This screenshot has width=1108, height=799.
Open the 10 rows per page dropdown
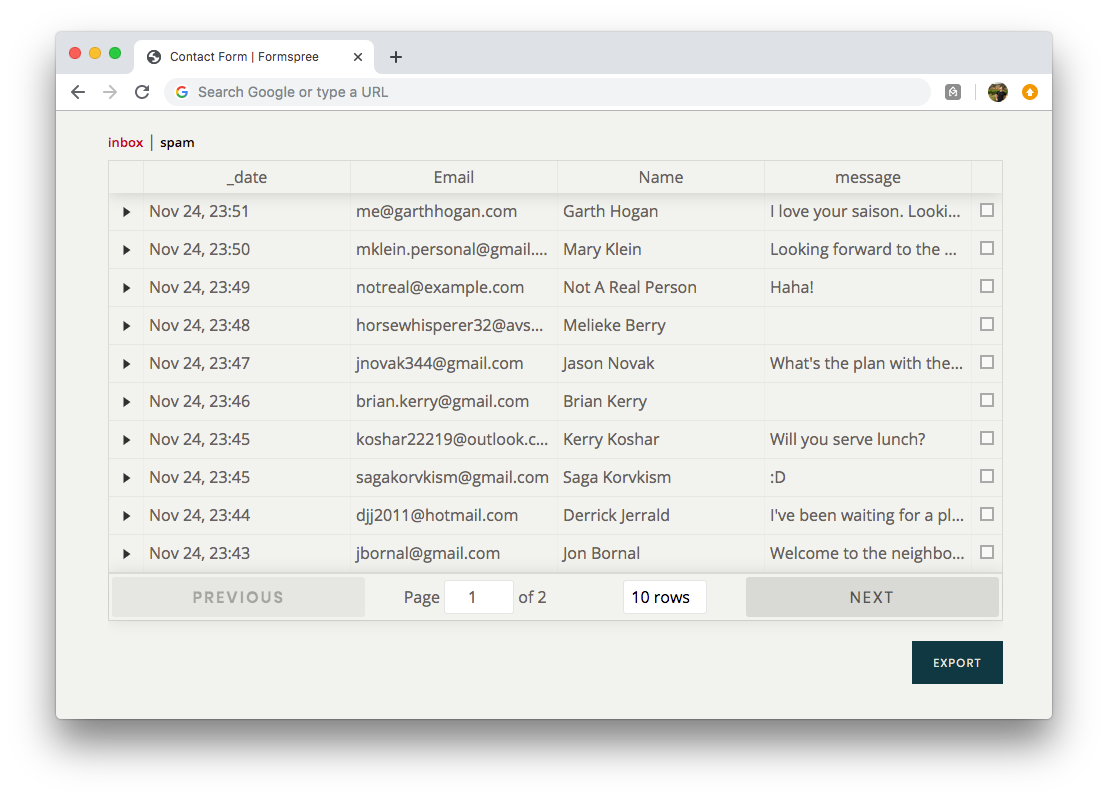(664, 596)
